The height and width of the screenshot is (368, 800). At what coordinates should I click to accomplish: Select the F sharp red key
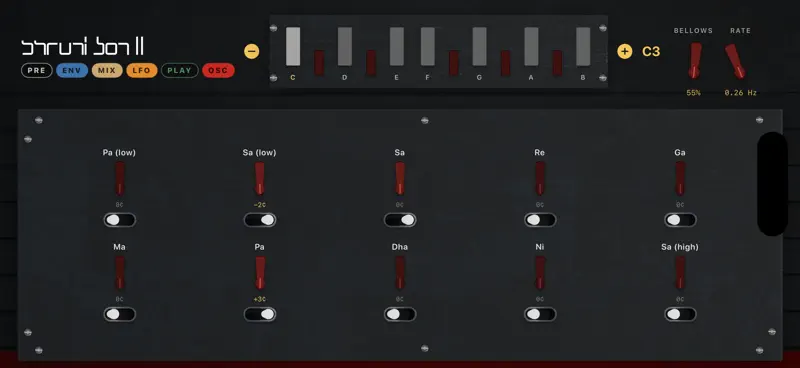[x=454, y=63]
